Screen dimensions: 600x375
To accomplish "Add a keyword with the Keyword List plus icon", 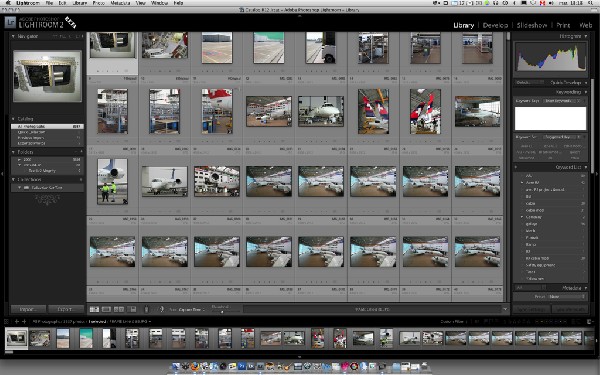I will pyautogui.click(x=516, y=167).
